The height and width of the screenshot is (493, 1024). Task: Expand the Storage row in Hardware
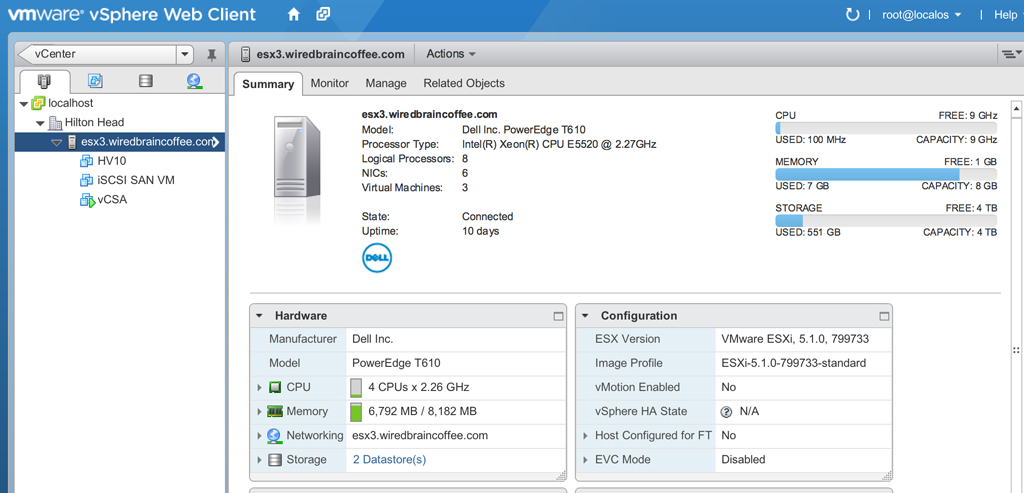tap(259, 460)
